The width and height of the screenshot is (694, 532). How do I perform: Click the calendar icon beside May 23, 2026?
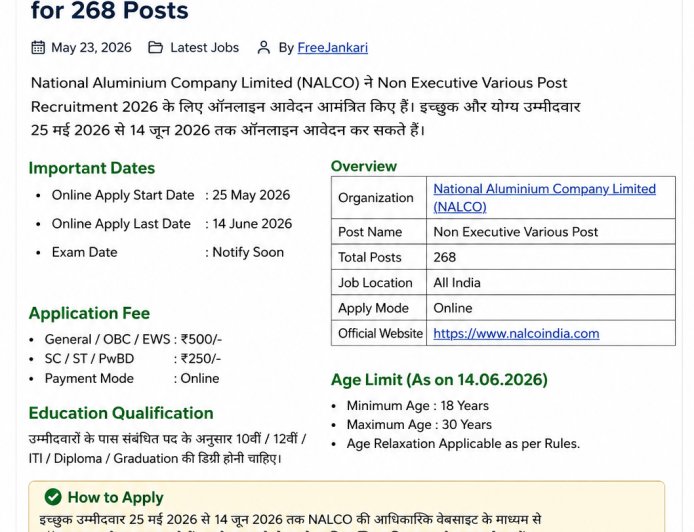click(x=38, y=47)
